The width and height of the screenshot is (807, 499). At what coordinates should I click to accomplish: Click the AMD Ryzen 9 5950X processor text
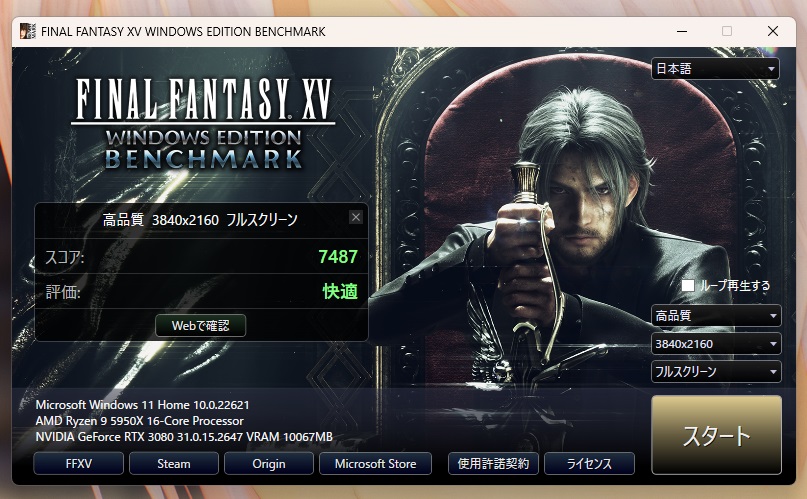coord(139,421)
